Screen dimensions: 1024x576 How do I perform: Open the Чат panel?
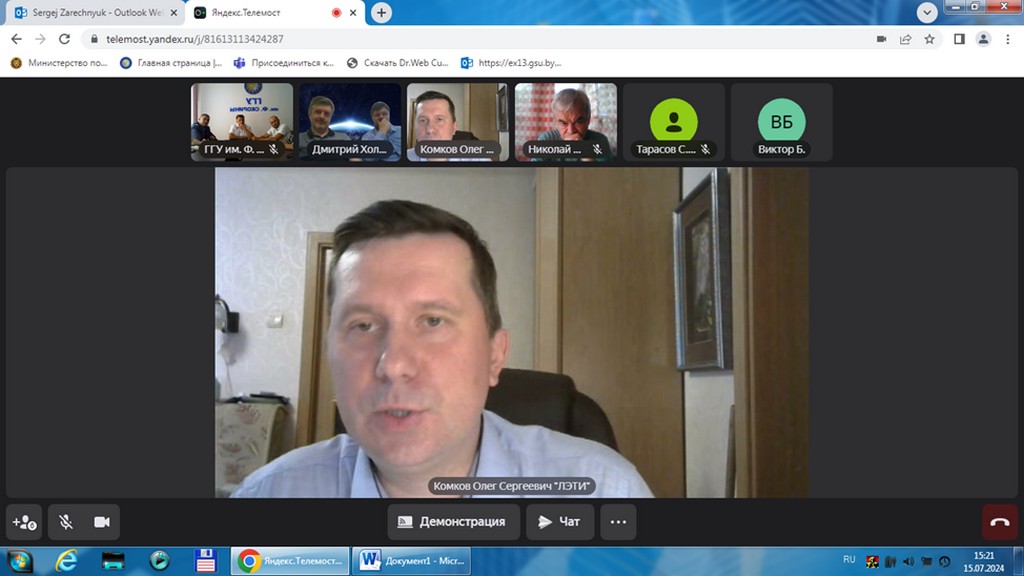[x=560, y=522]
